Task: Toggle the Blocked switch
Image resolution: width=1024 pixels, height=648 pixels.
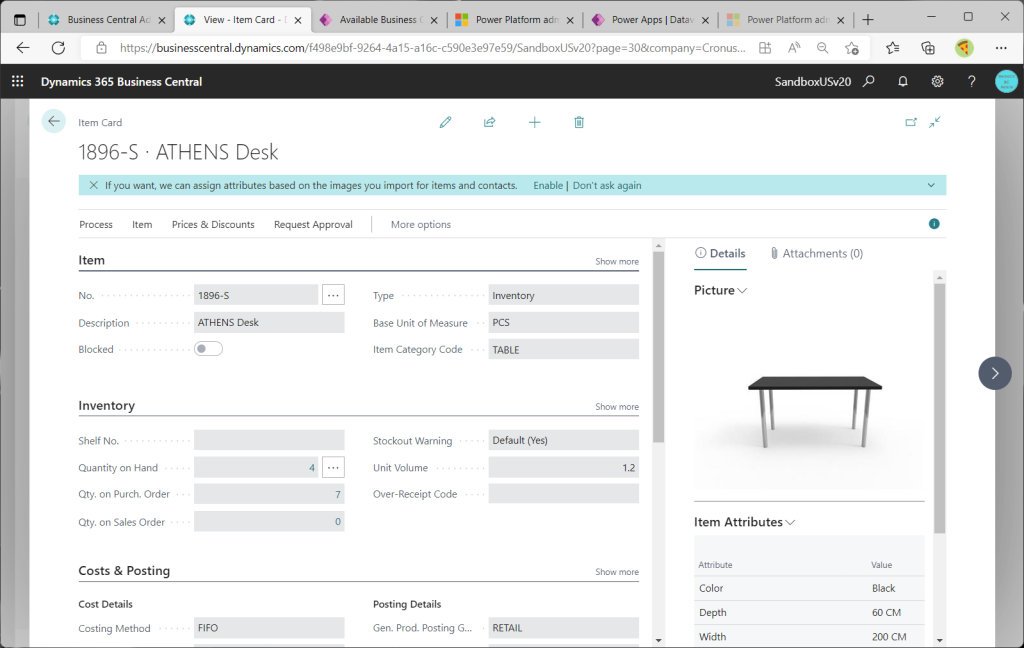Action: tap(208, 349)
